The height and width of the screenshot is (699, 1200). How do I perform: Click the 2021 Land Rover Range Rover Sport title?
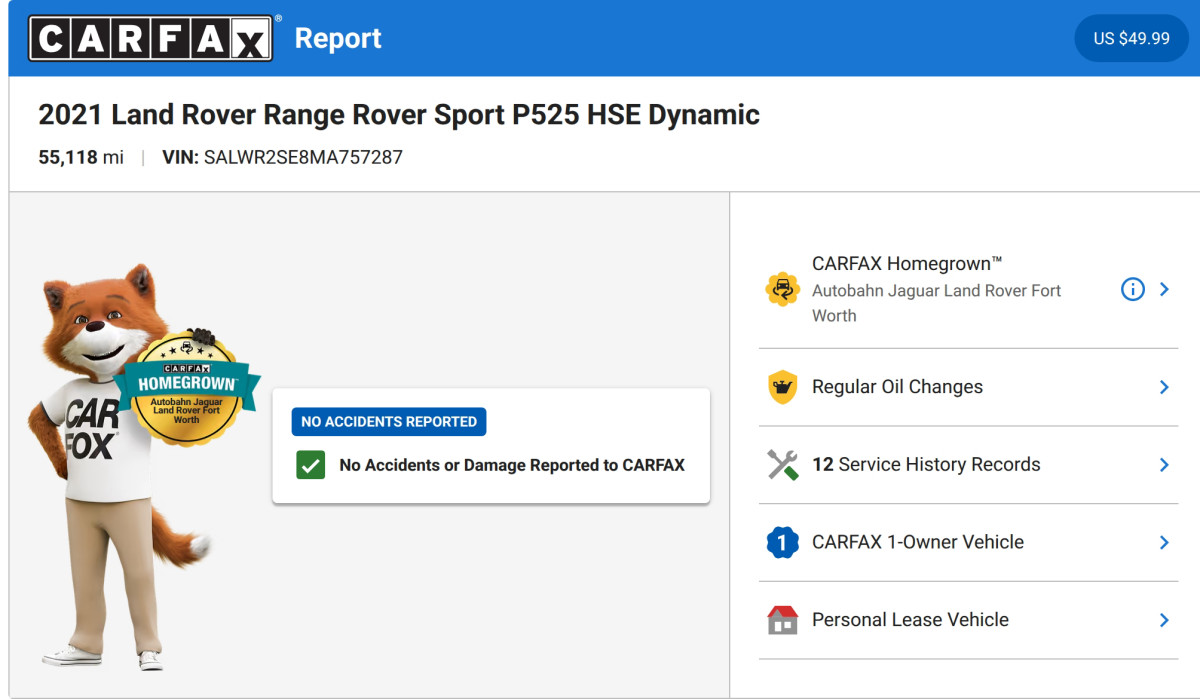(399, 115)
